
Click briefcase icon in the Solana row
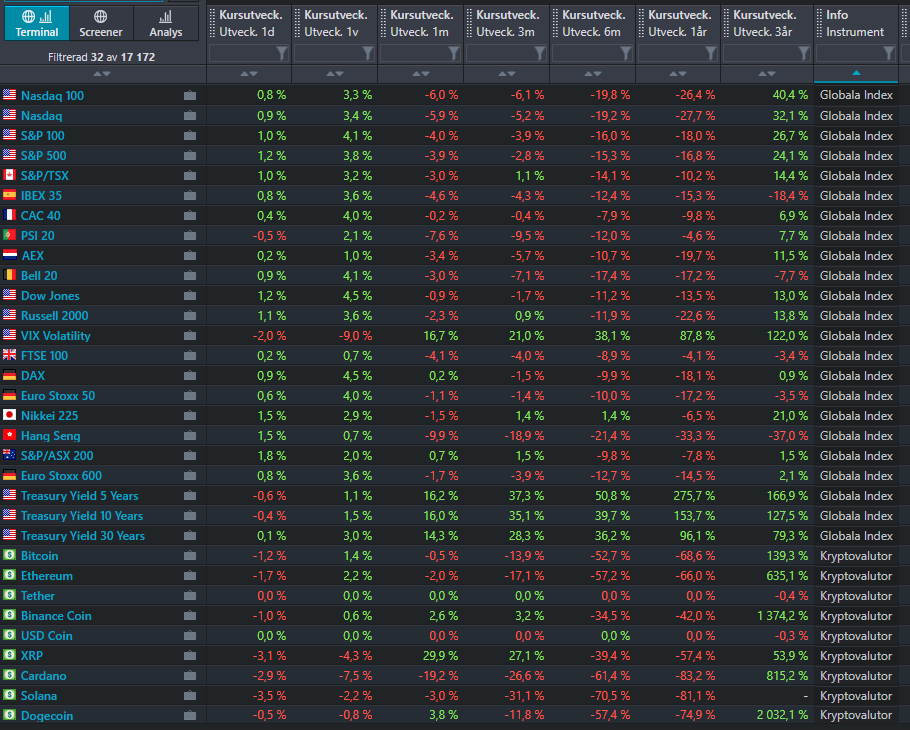[190, 696]
